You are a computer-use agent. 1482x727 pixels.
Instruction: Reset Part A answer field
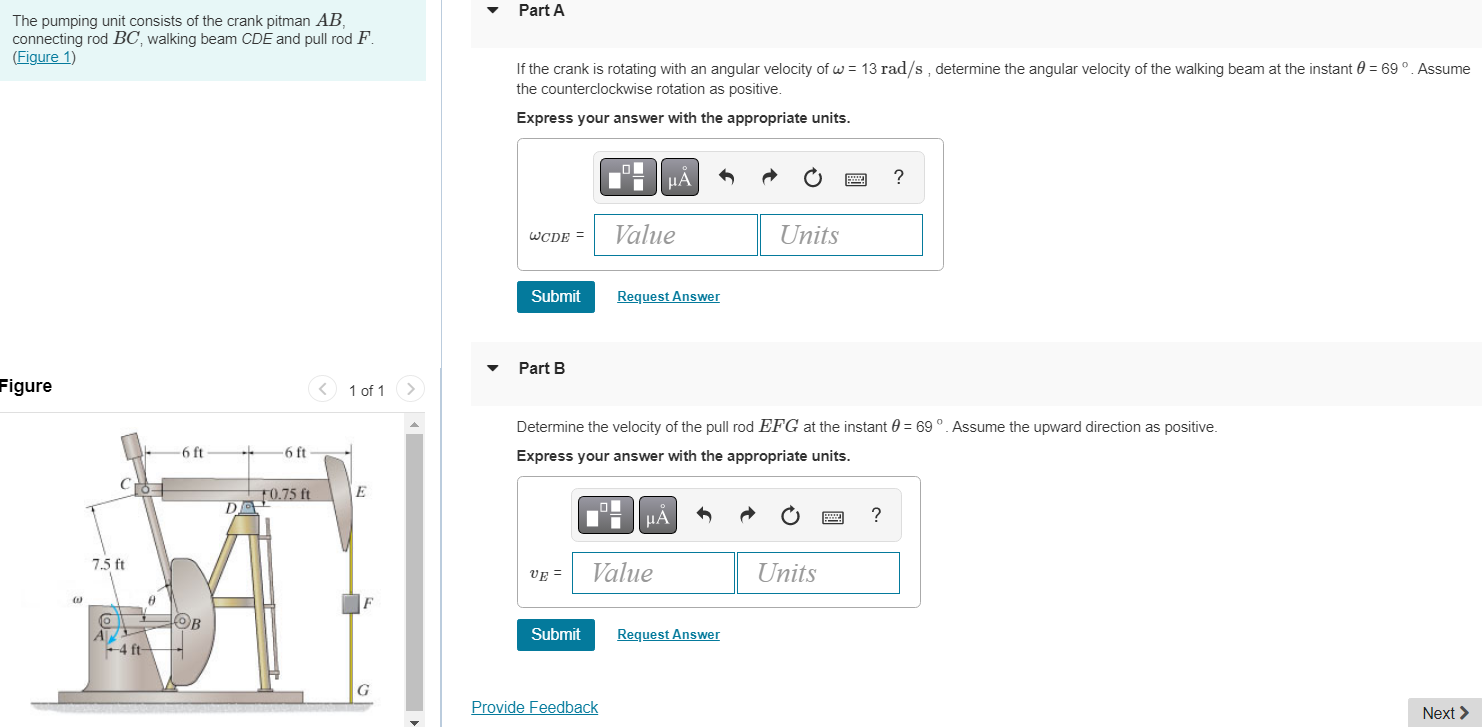812,178
